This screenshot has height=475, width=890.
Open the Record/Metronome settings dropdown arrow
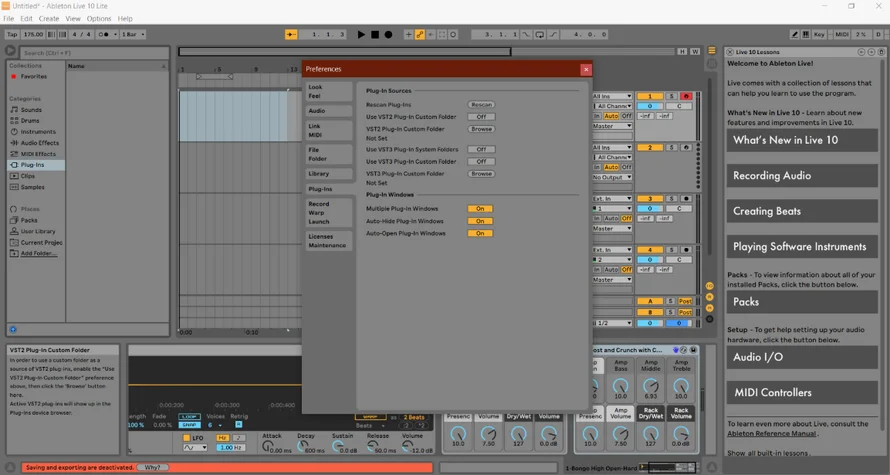click(x=115, y=35)
